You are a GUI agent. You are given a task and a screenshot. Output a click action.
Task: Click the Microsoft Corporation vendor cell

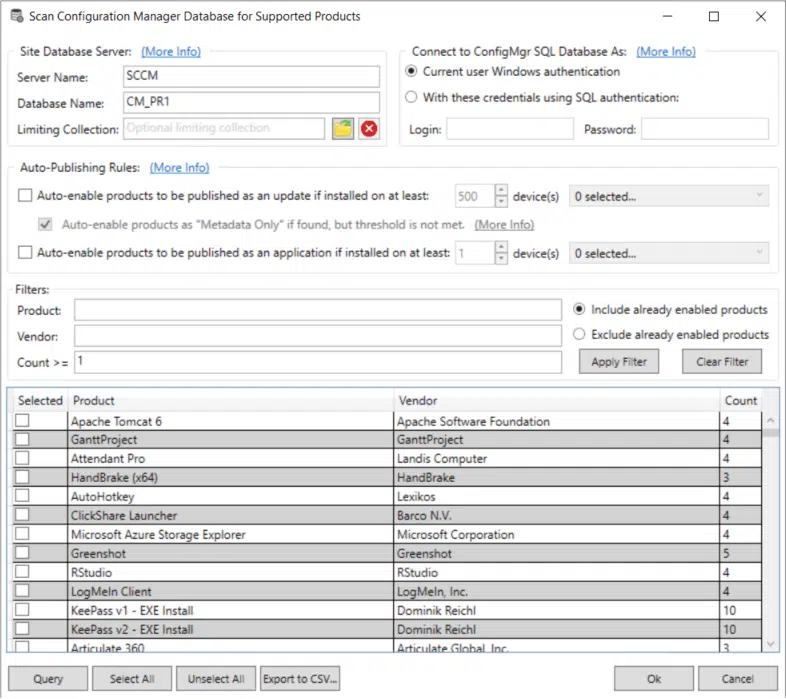tap(556, 535)
